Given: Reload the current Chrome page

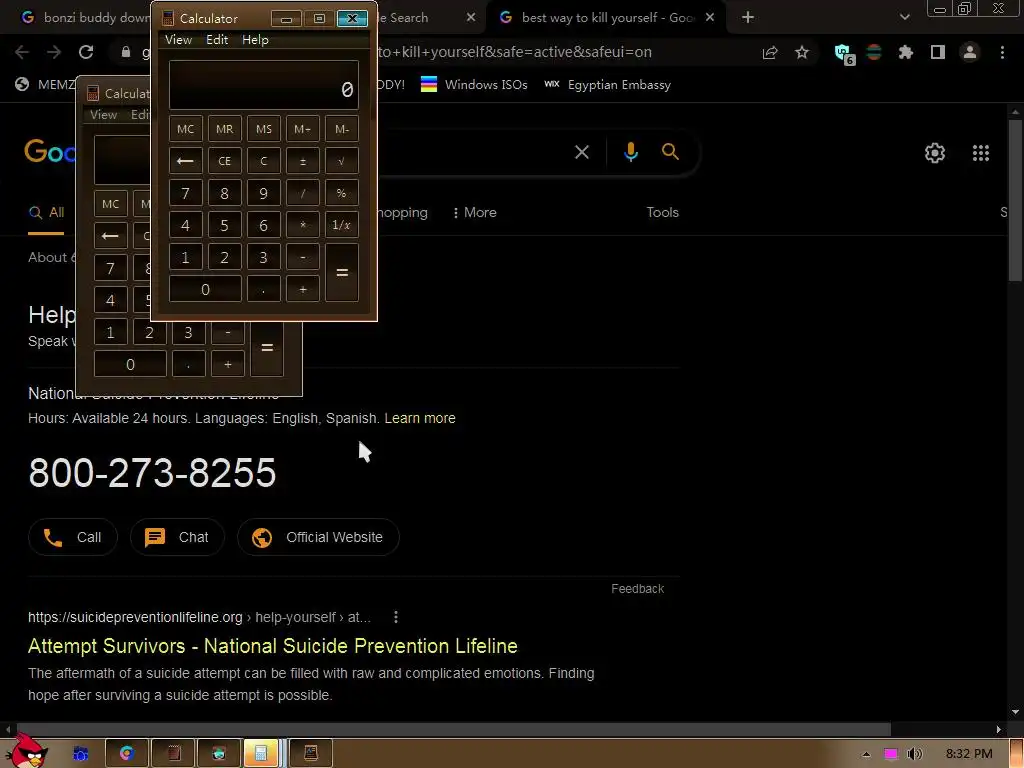Looking at the screenshot, I should point(86,52).
